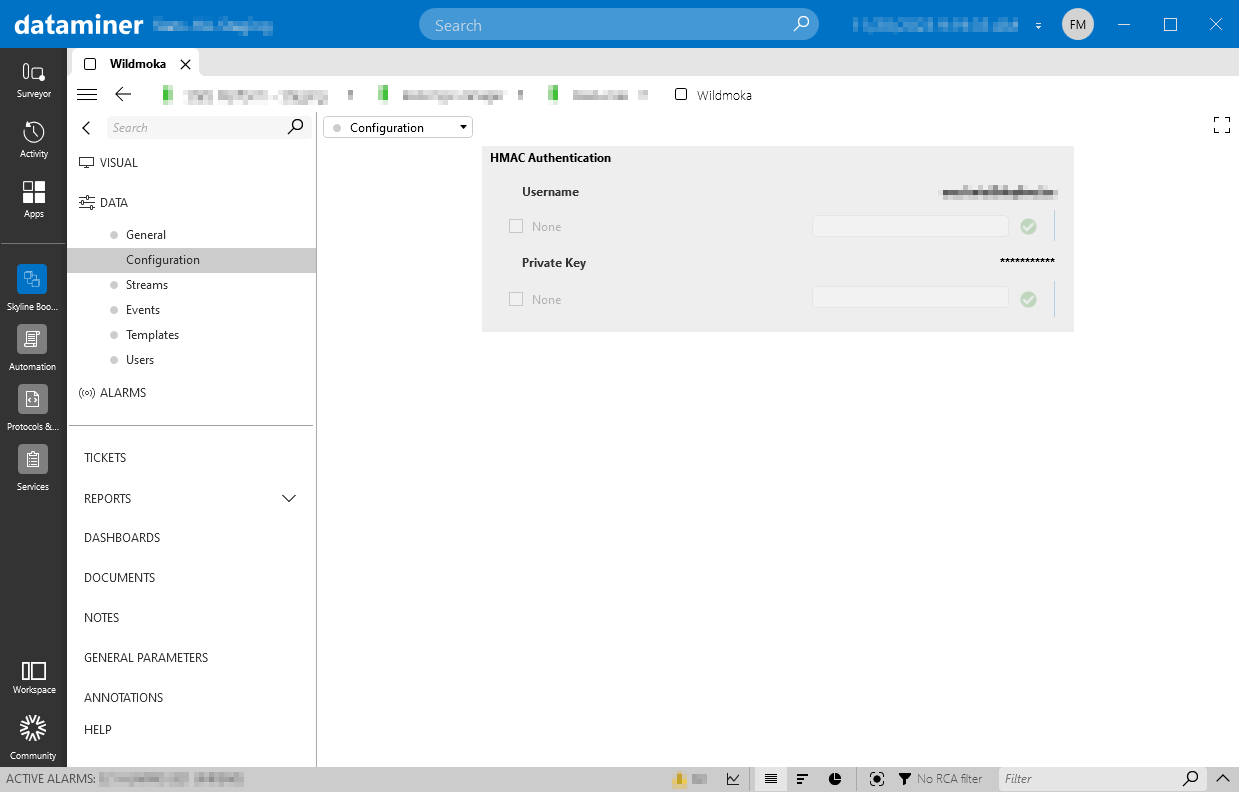This screenshot has height=792, width=1239.
Task: Go back with the left arrow button
Action: 123,94
